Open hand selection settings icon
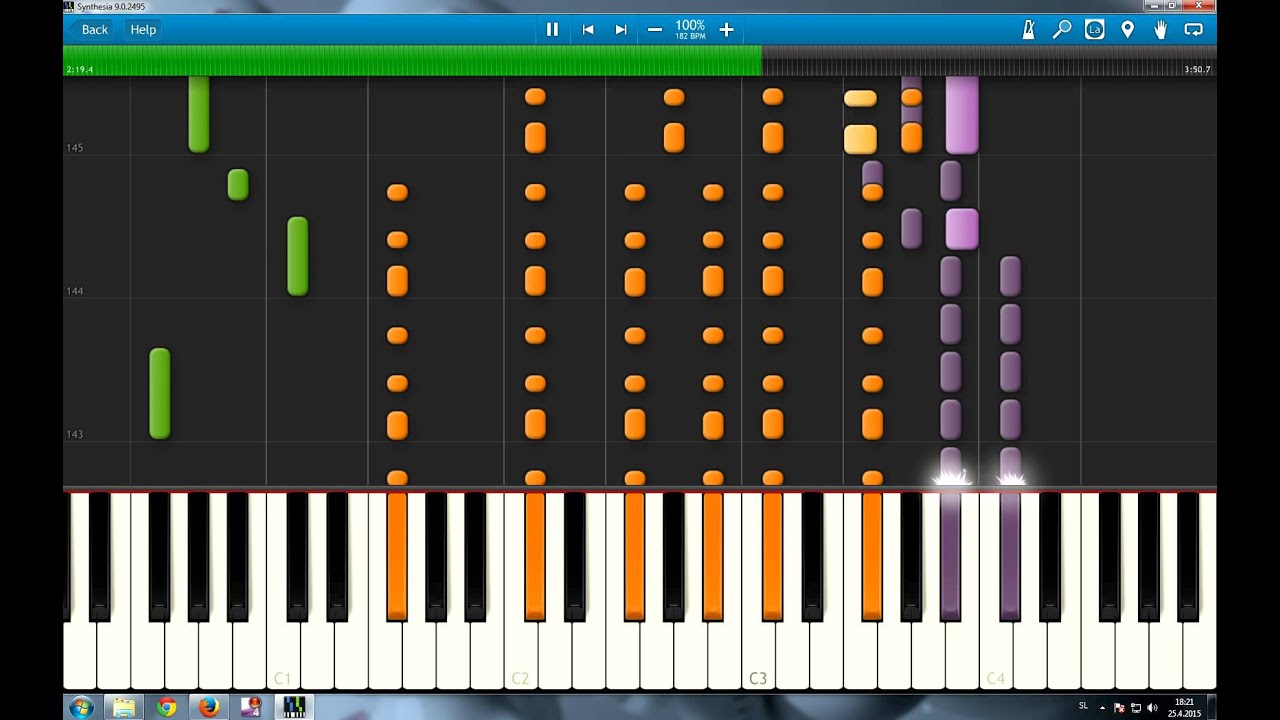This screenshot has width=1280, height=720. pyautogui.click(x=1160, y=30)
